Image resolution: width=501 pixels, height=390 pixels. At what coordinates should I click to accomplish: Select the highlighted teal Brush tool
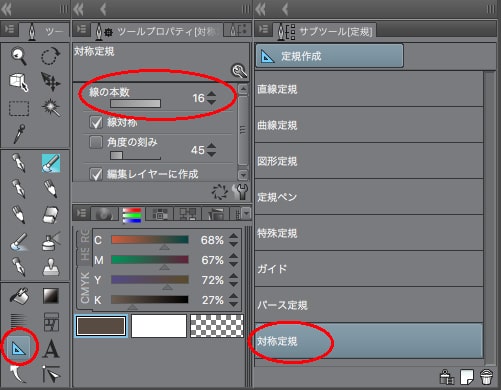coord(51,163)
